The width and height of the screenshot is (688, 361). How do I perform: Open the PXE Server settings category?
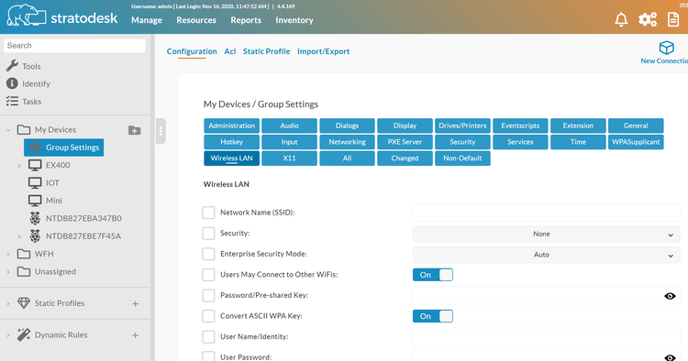coord(405,142)
